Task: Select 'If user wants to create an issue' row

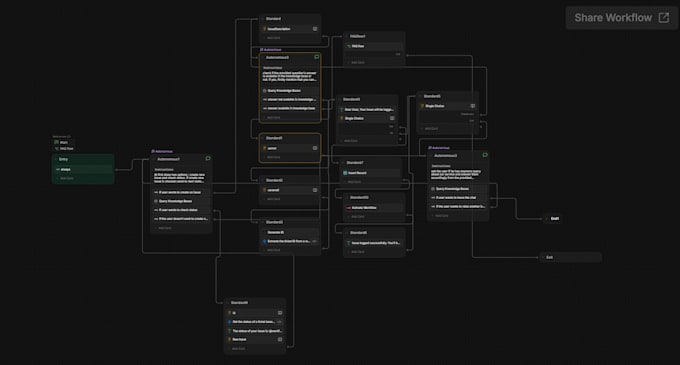Action: click(181, 192)
